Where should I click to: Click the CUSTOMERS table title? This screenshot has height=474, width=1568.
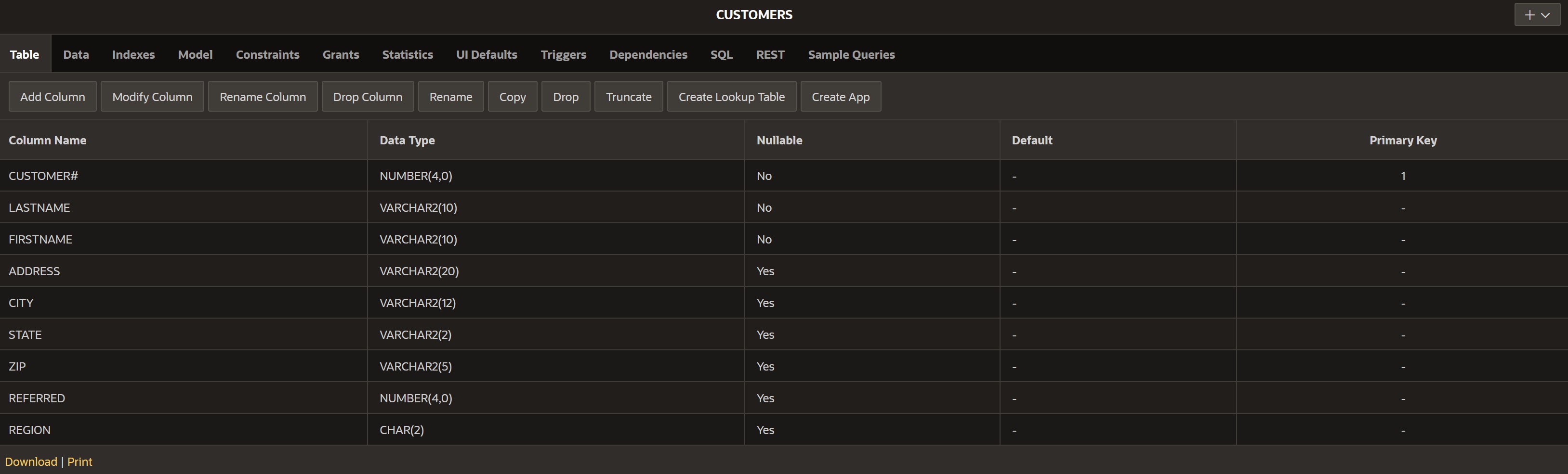pyautogui.click(x=754, y=14)
